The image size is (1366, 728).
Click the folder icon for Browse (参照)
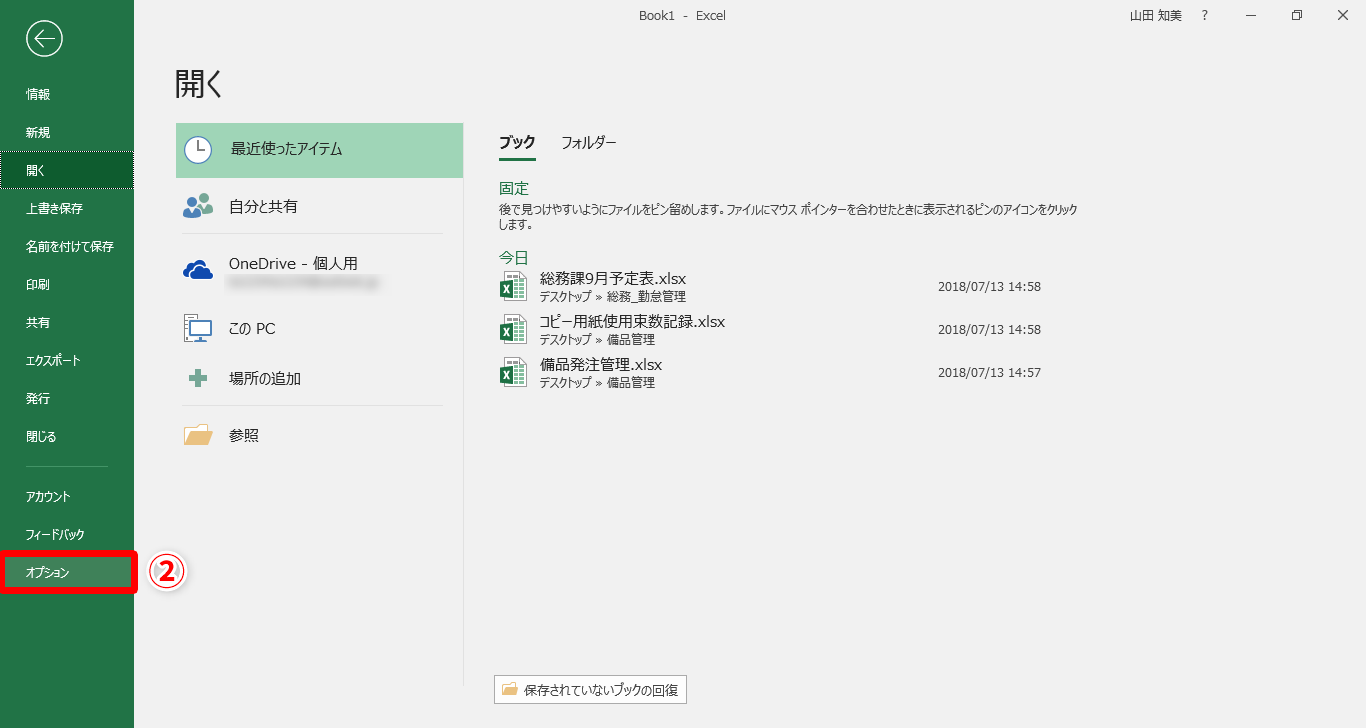[198, 435]
